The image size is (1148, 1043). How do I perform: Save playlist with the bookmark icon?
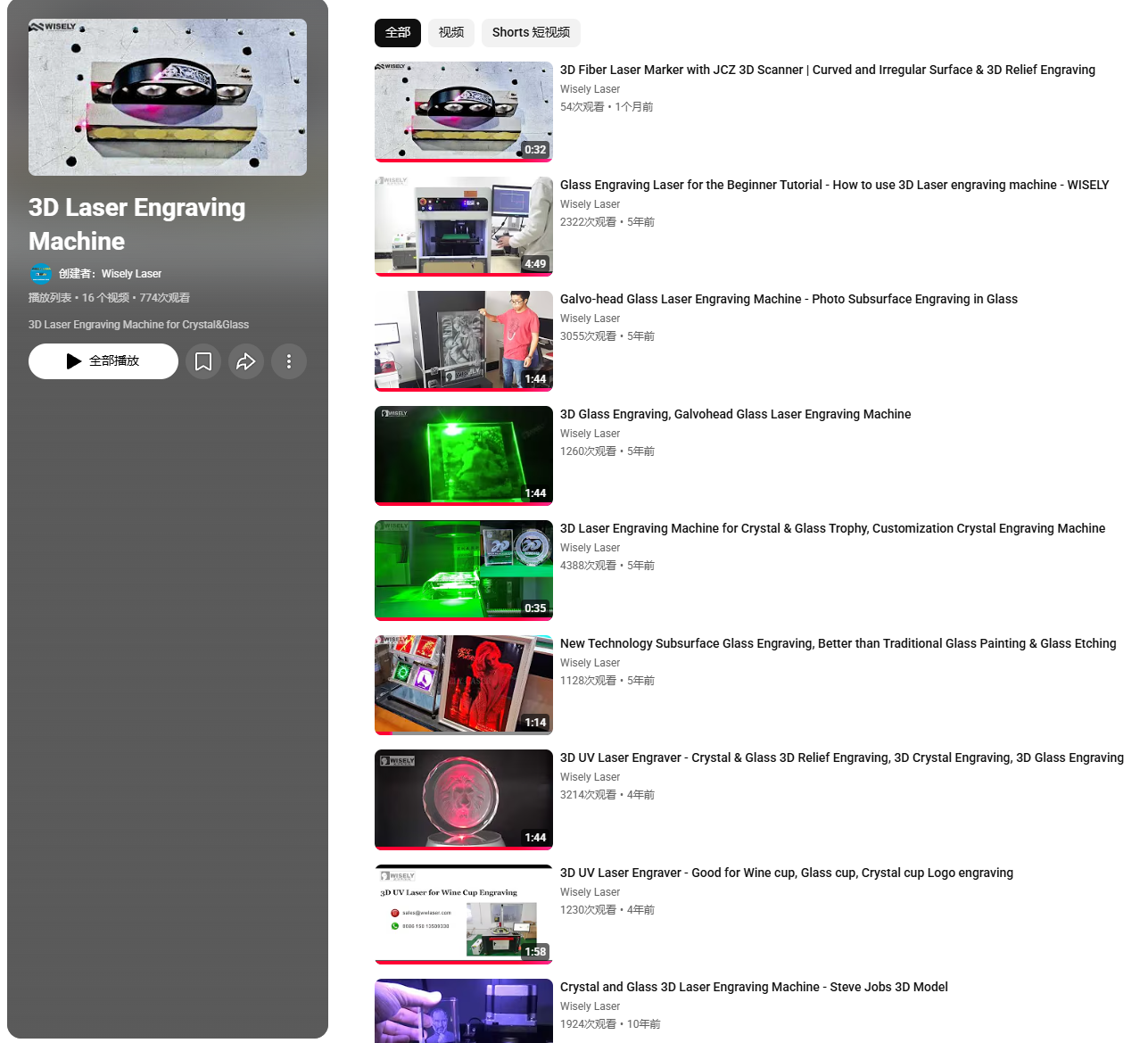(x=203, y=361)
